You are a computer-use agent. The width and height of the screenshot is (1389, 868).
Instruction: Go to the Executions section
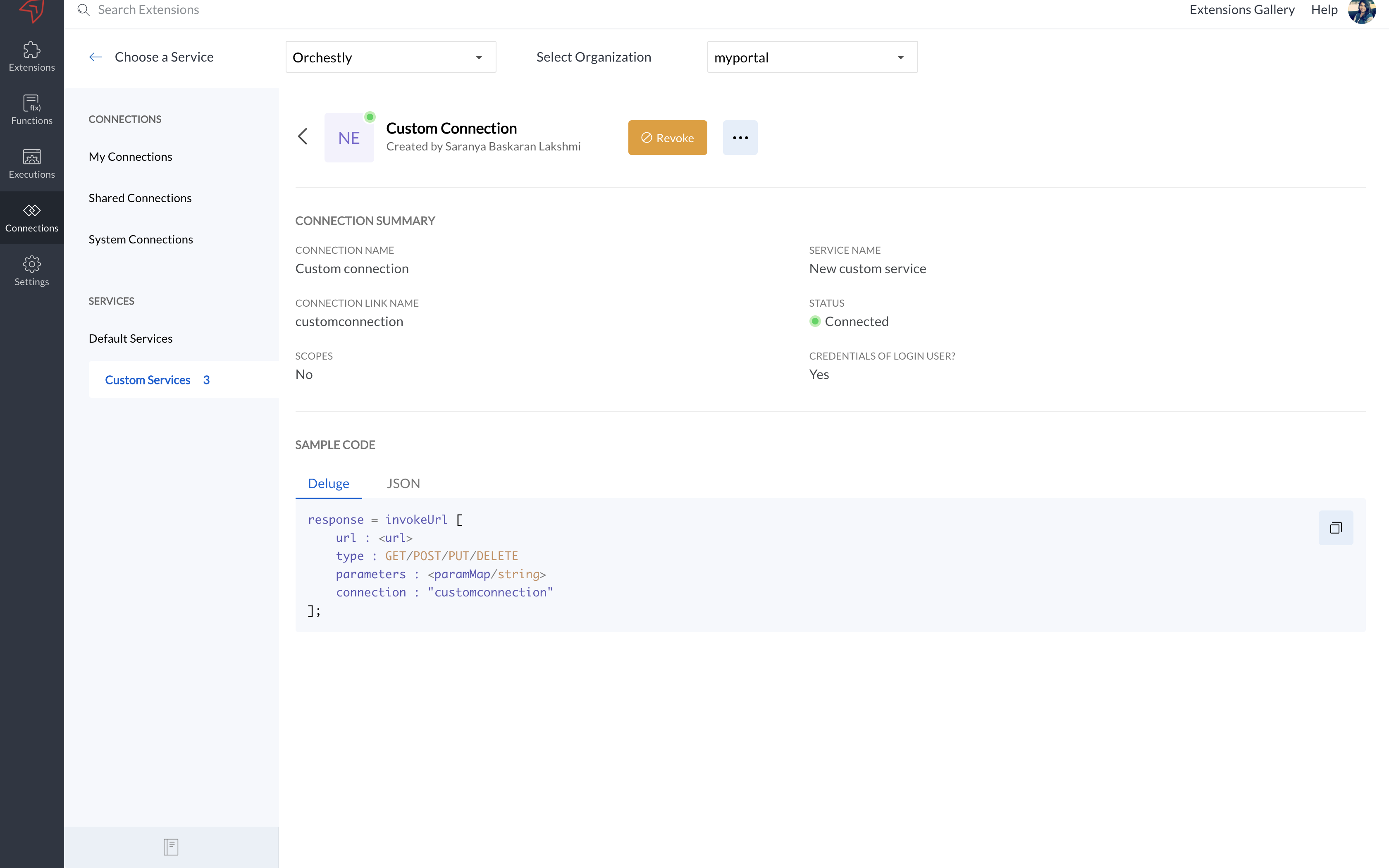[x=31, y=164]
